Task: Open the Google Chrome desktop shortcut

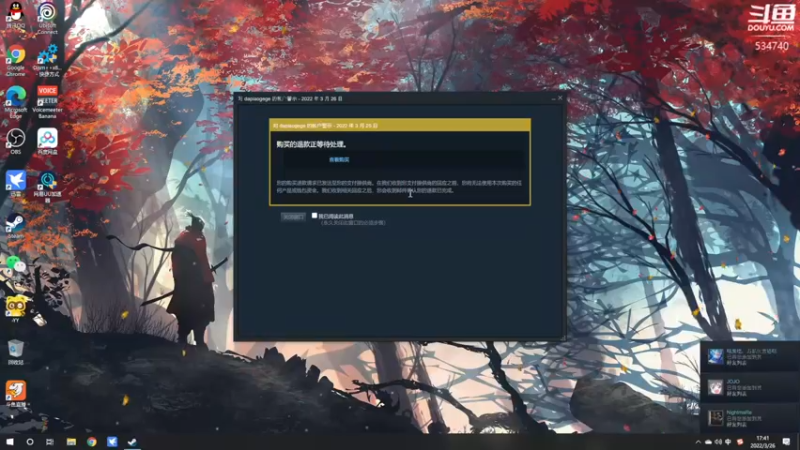Action: tap(15, 58)
